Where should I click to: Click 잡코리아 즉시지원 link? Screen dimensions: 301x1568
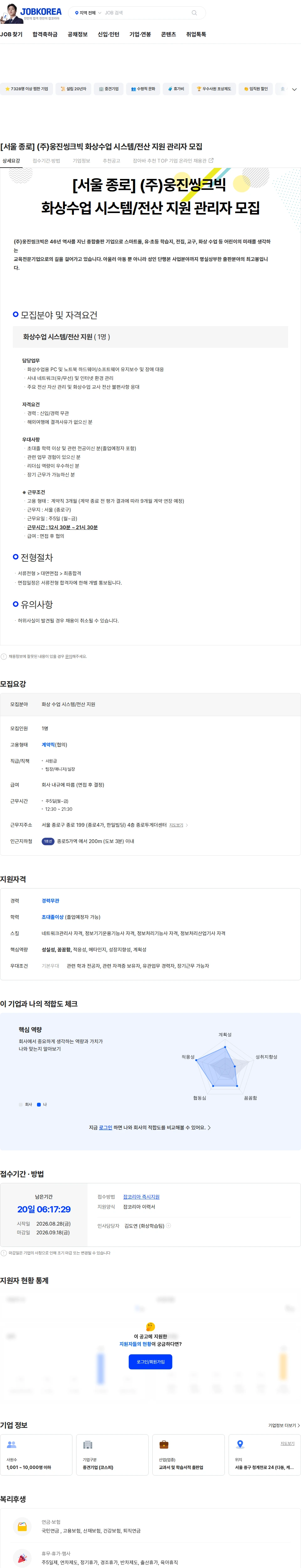pos(141,1197)
